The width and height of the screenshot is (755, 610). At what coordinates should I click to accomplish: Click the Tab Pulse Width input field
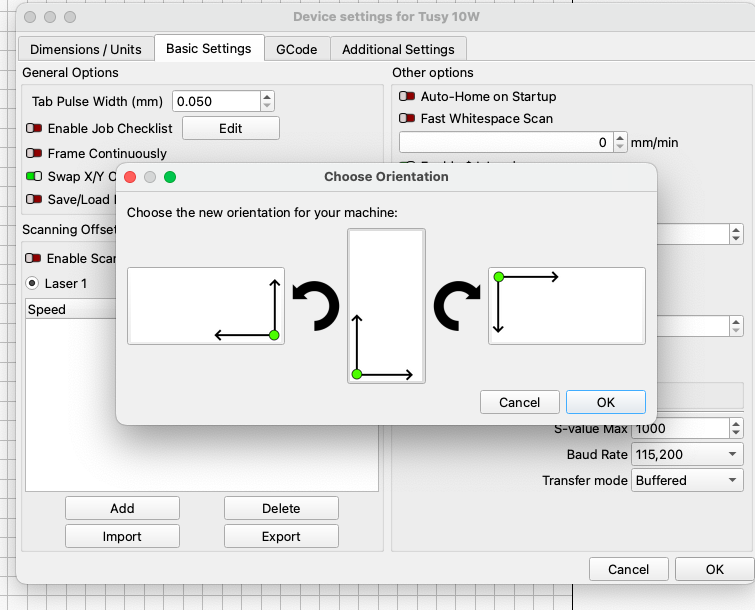click(215, 101)
